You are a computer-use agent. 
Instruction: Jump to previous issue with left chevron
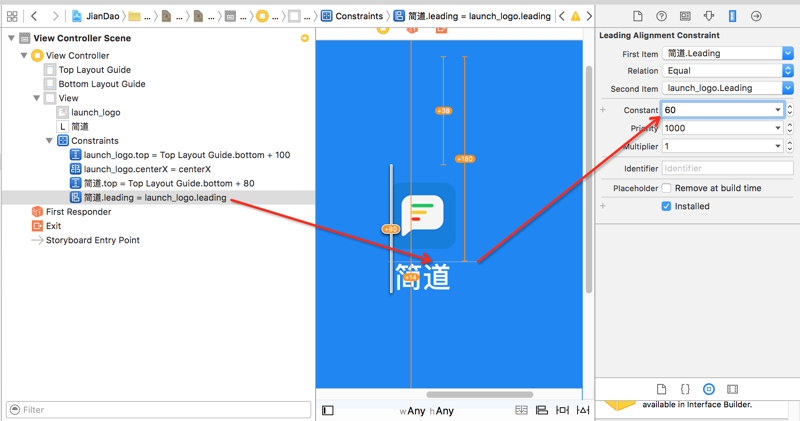(562, 16)
